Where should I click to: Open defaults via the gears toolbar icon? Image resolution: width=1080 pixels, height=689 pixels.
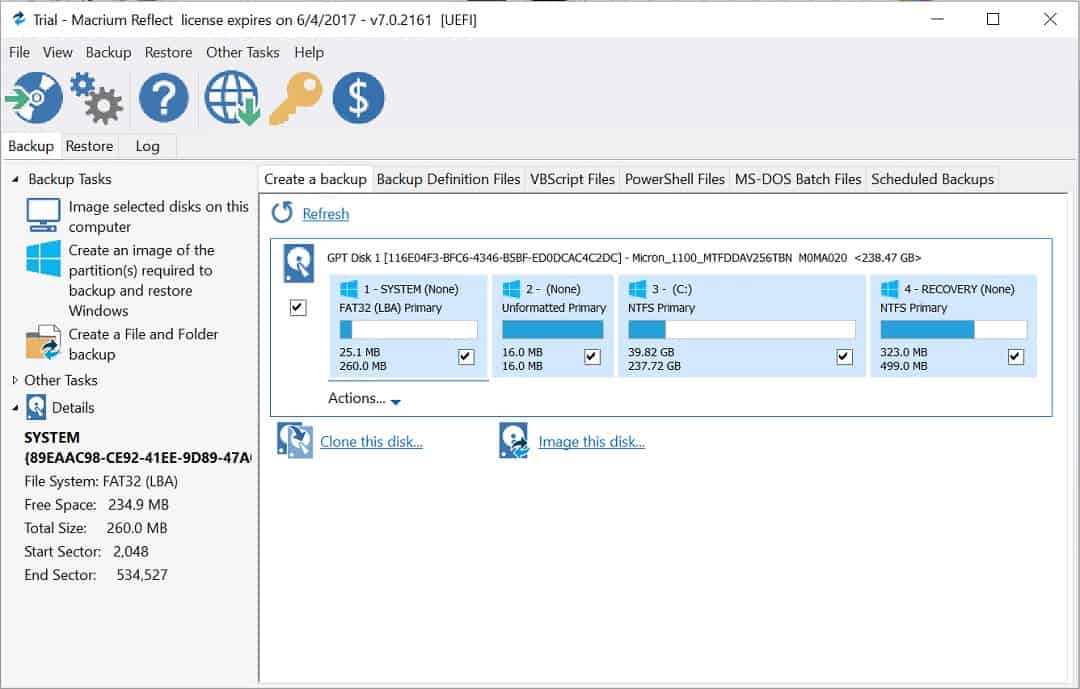96,98
